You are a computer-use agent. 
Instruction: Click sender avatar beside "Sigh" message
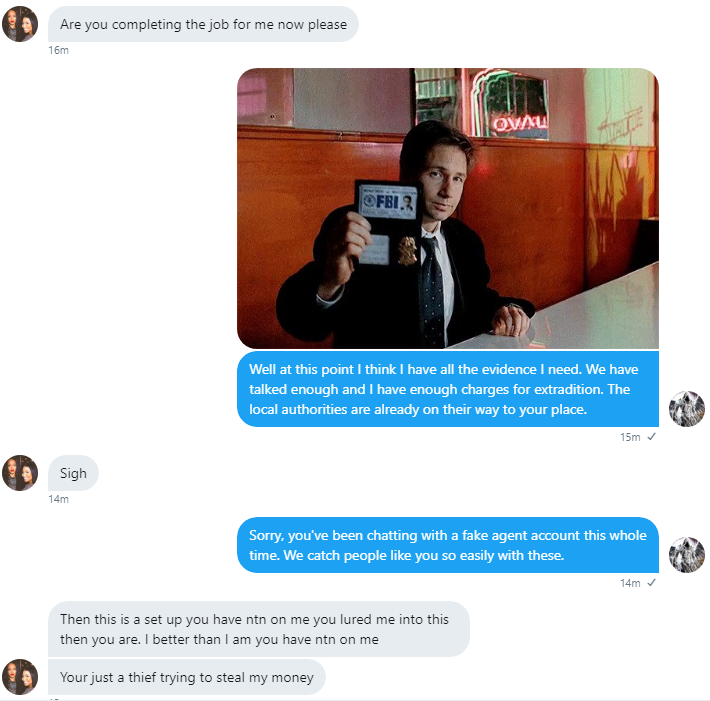(x=20, y=473)
